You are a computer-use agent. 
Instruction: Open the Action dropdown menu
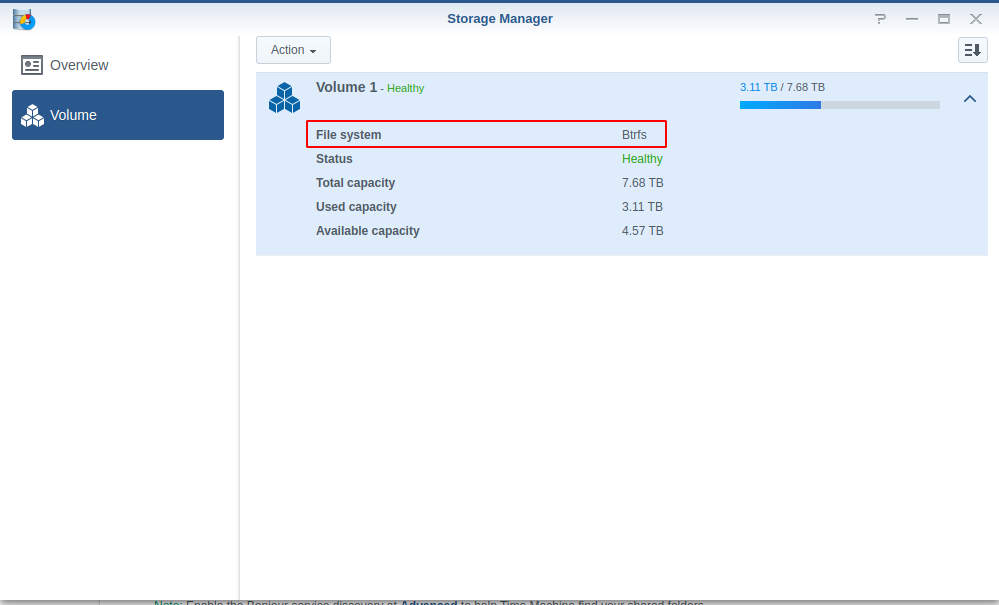pyautogui.click(x=293, y=50)
